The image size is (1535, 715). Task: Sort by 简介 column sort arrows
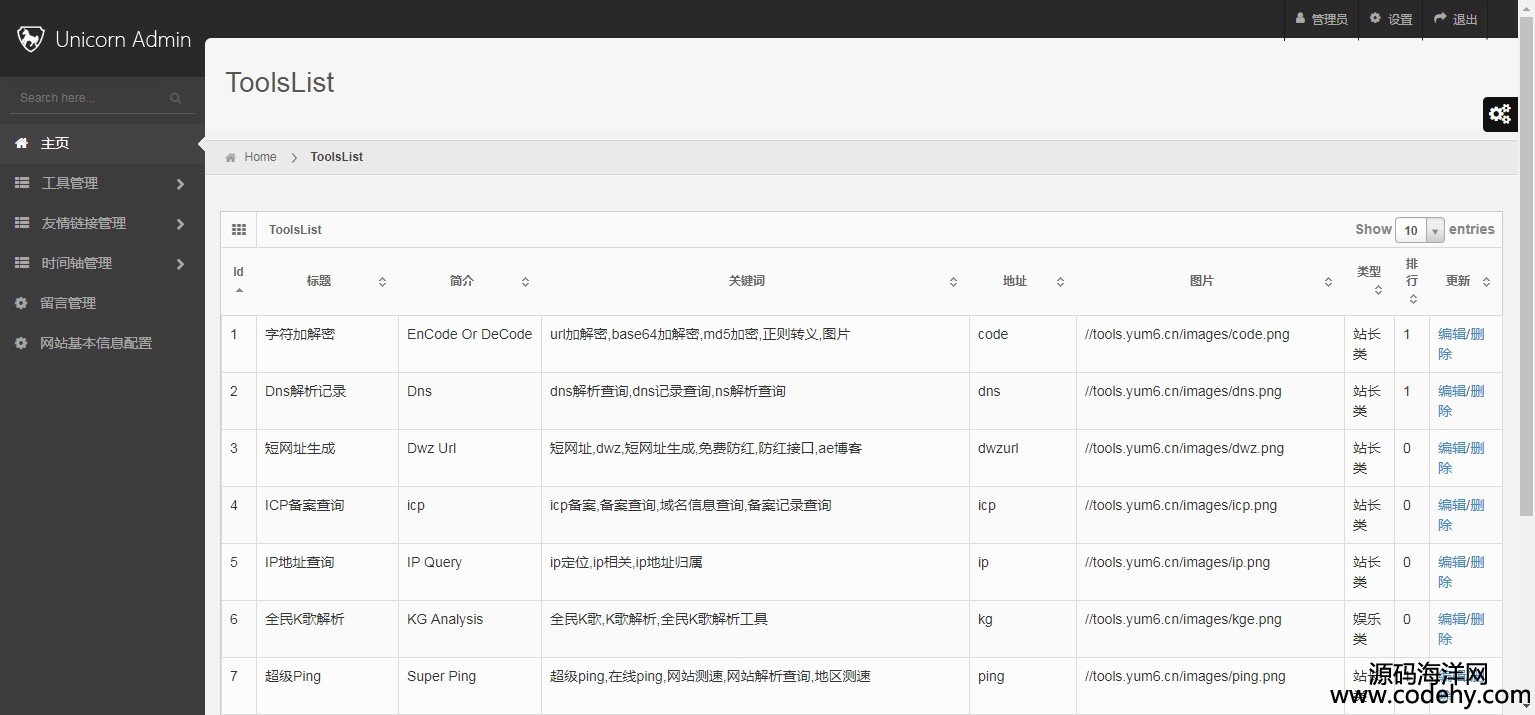[x=525, y=282]
